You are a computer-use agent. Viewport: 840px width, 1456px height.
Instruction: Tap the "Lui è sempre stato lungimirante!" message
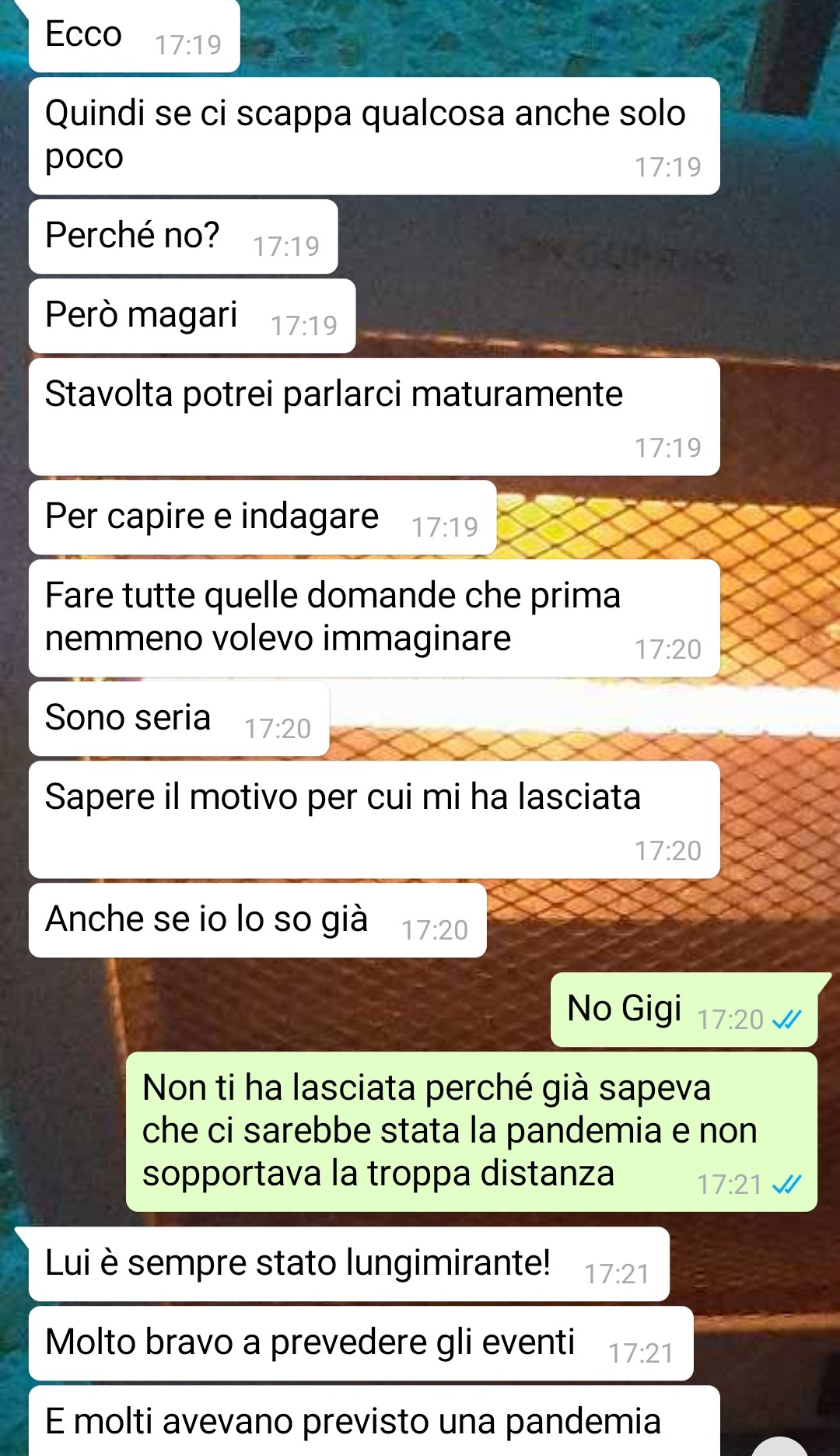(x=349, y=1264)
